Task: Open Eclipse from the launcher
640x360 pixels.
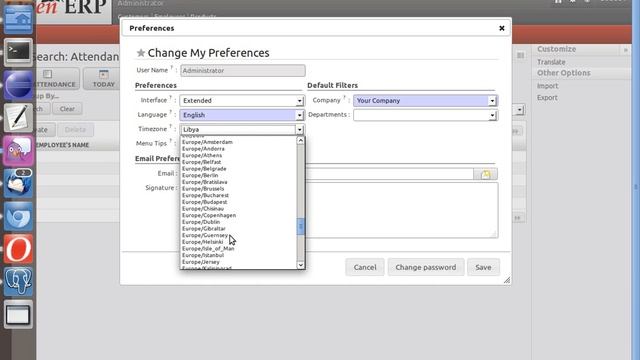Action: (x=18, y=85)
